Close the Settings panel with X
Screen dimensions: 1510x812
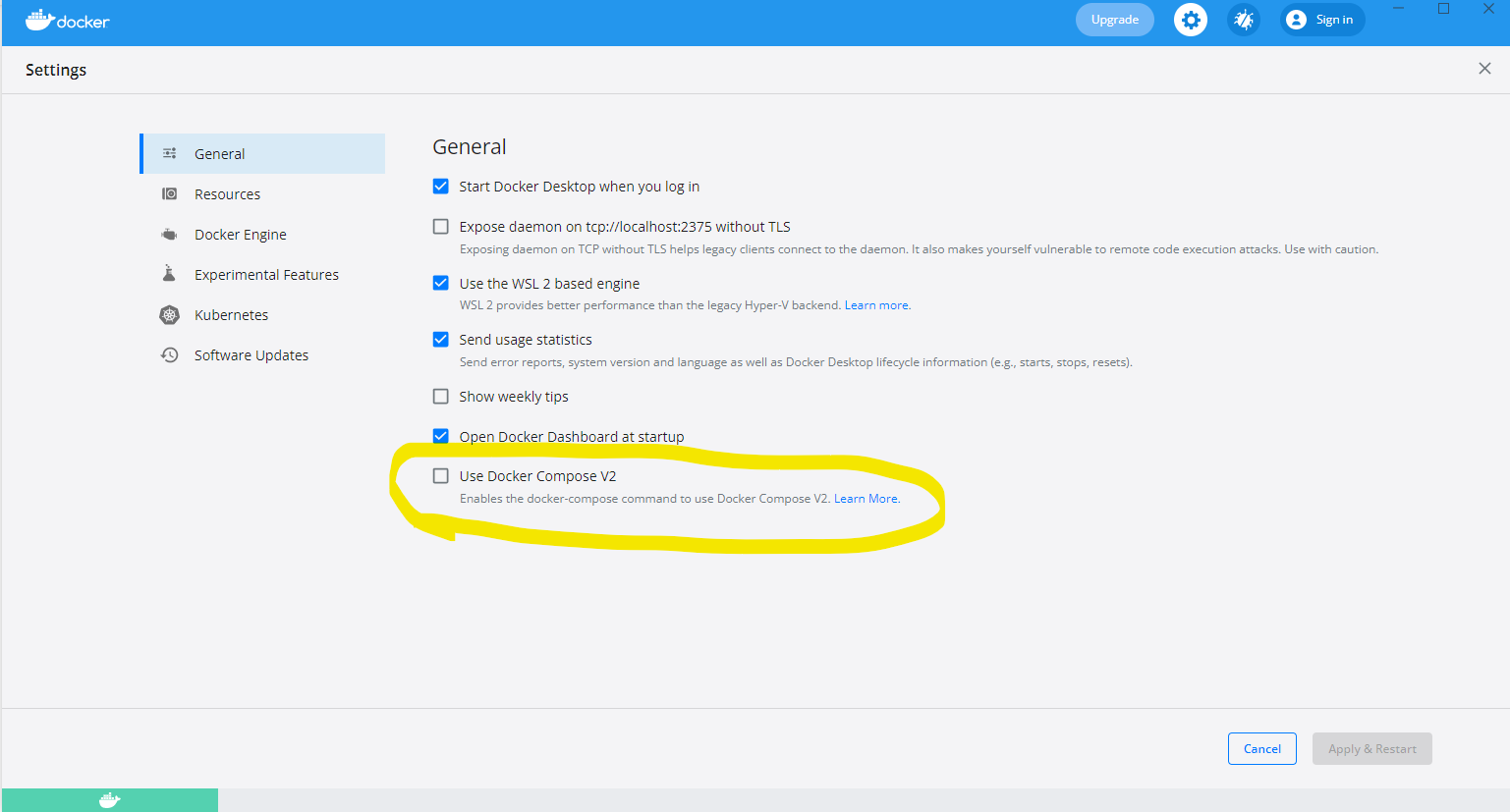tap(1484, 68)
